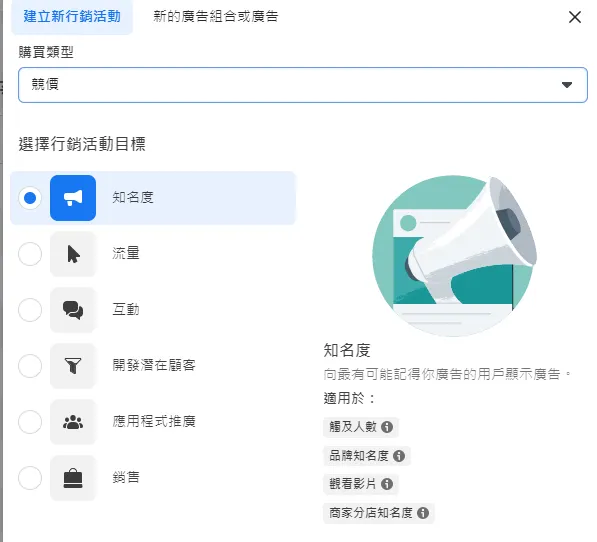Click the megaphone illustration image
The image size is (597, 542).
454,256
